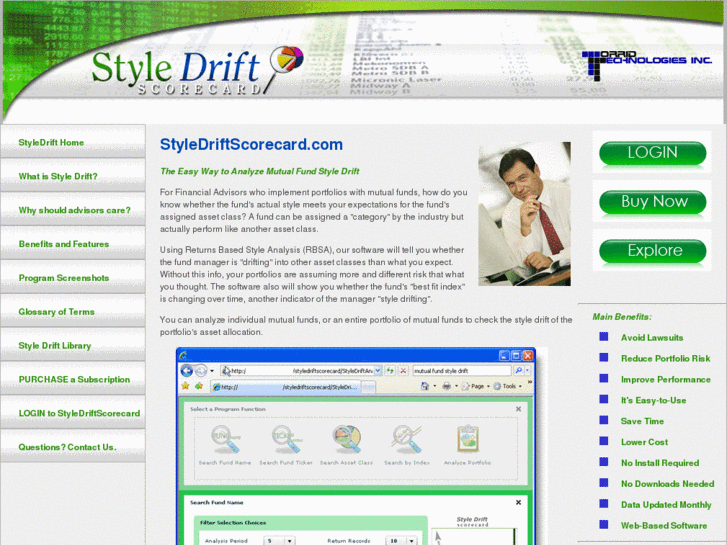727x545 pixels.
Task: Close the Search Fund Name panel
Action: [x=518, y=502]
